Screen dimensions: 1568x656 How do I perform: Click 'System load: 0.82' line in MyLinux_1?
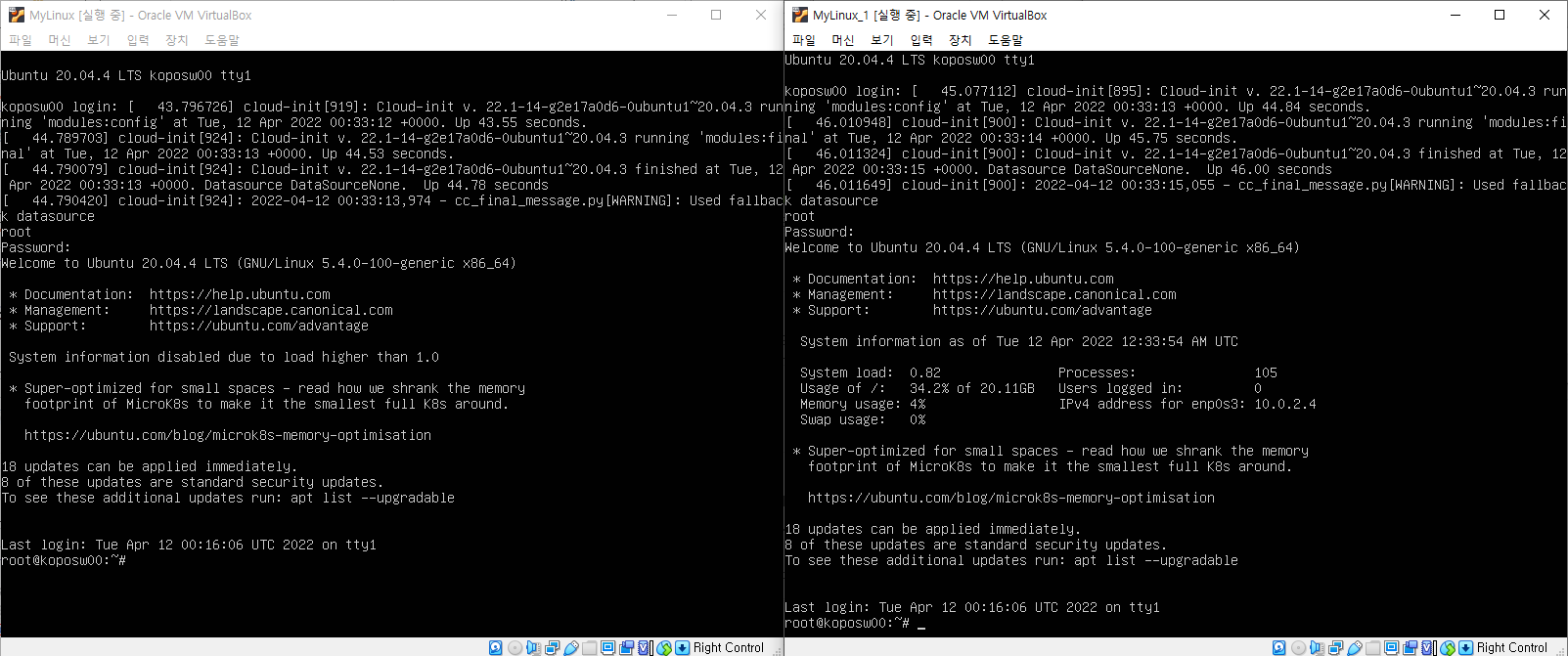coord(871,372)
